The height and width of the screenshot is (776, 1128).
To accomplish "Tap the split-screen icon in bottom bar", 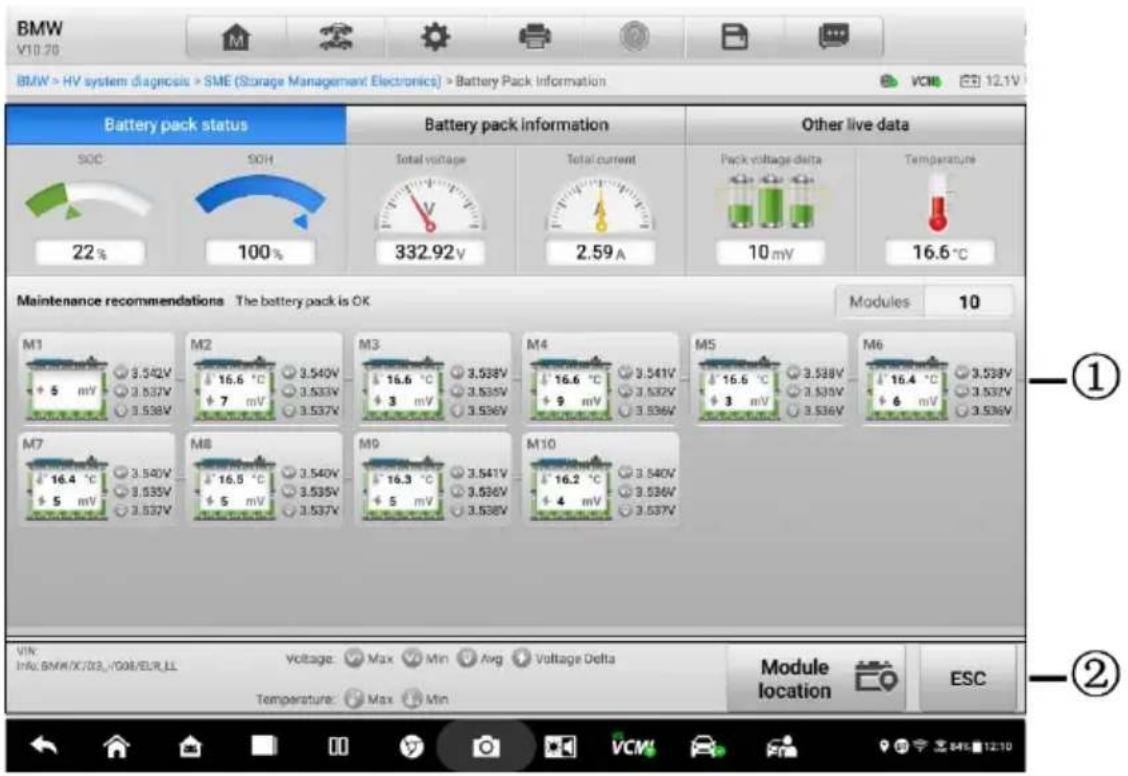I will [x=338, y=747].
